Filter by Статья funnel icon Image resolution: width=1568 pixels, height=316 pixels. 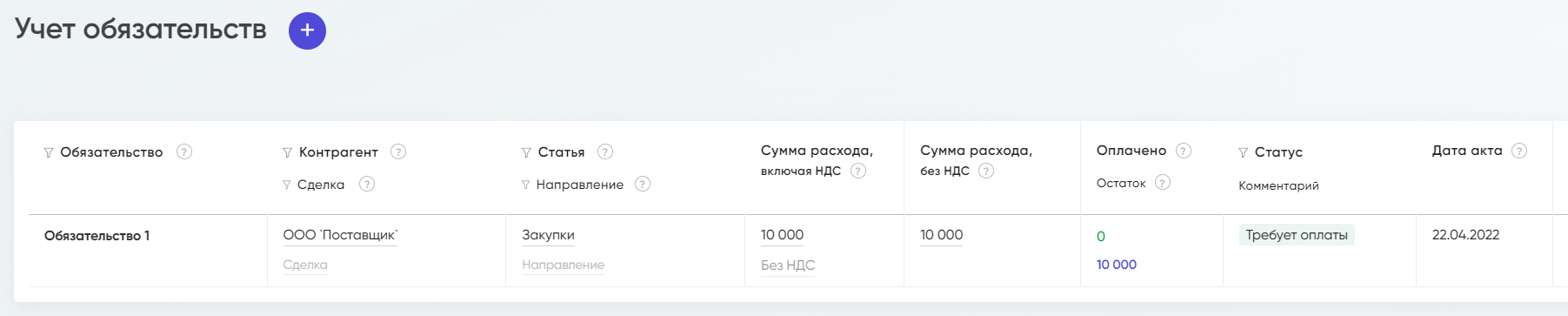526,153
